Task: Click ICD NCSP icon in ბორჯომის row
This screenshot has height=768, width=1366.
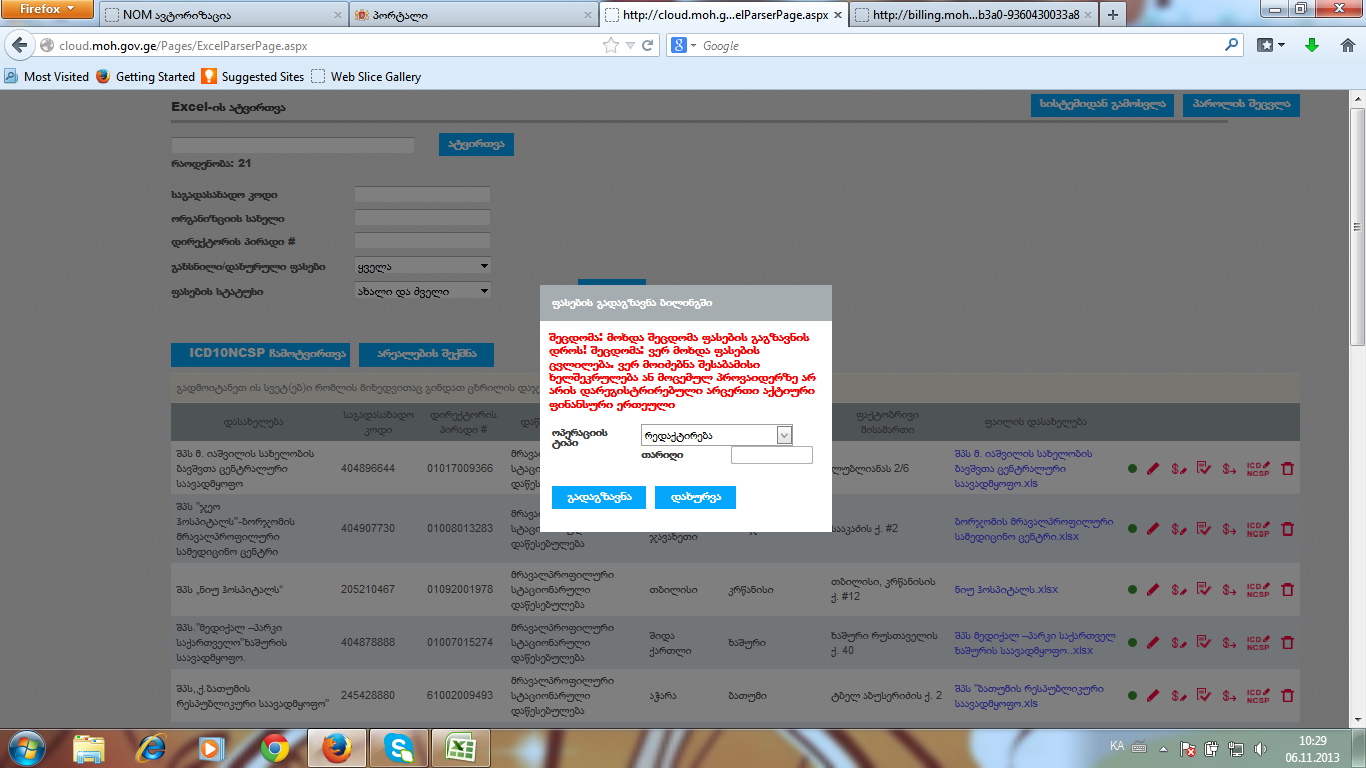Action: 1258,529
